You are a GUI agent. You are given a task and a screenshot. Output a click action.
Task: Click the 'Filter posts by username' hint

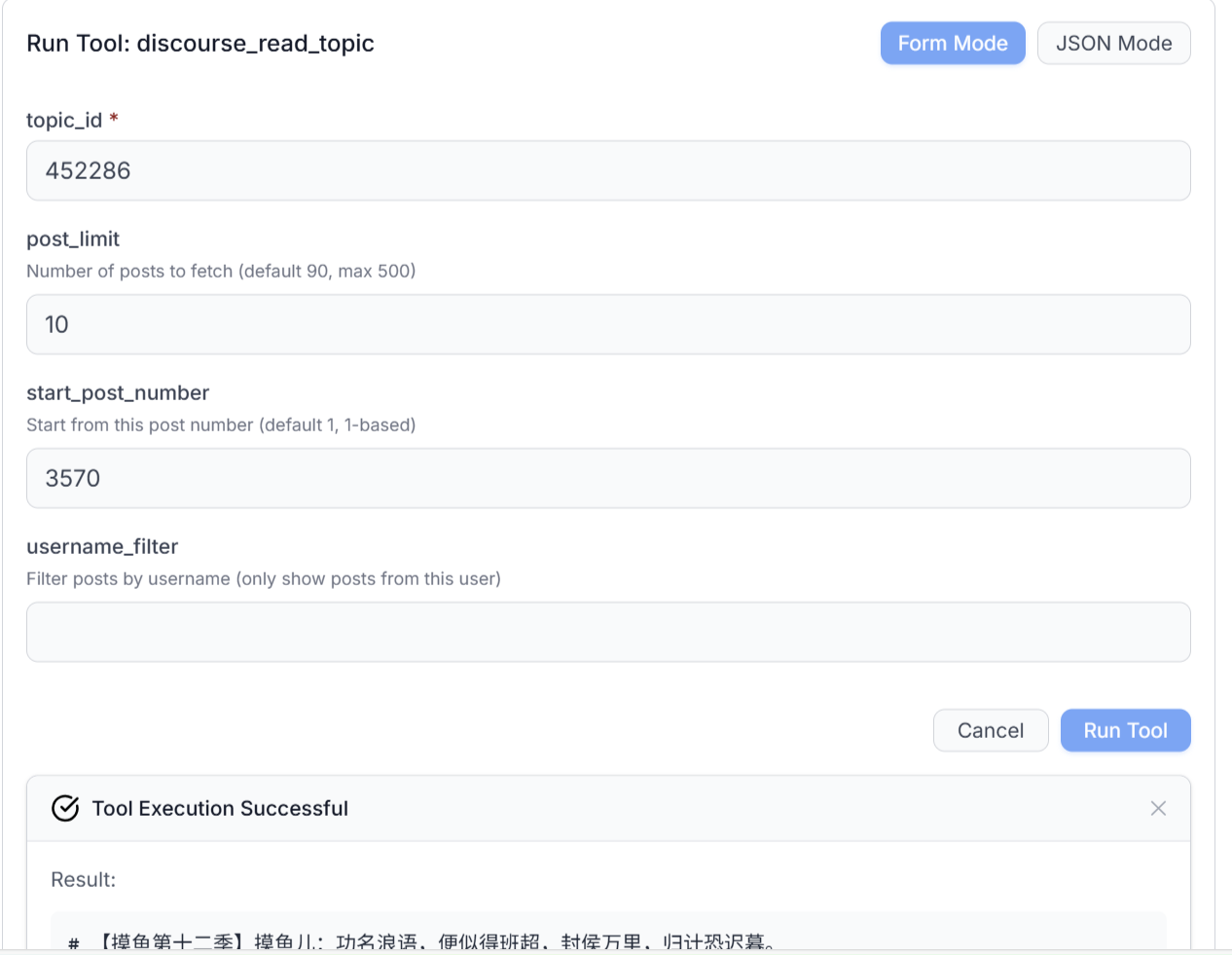tap(264, 579)
